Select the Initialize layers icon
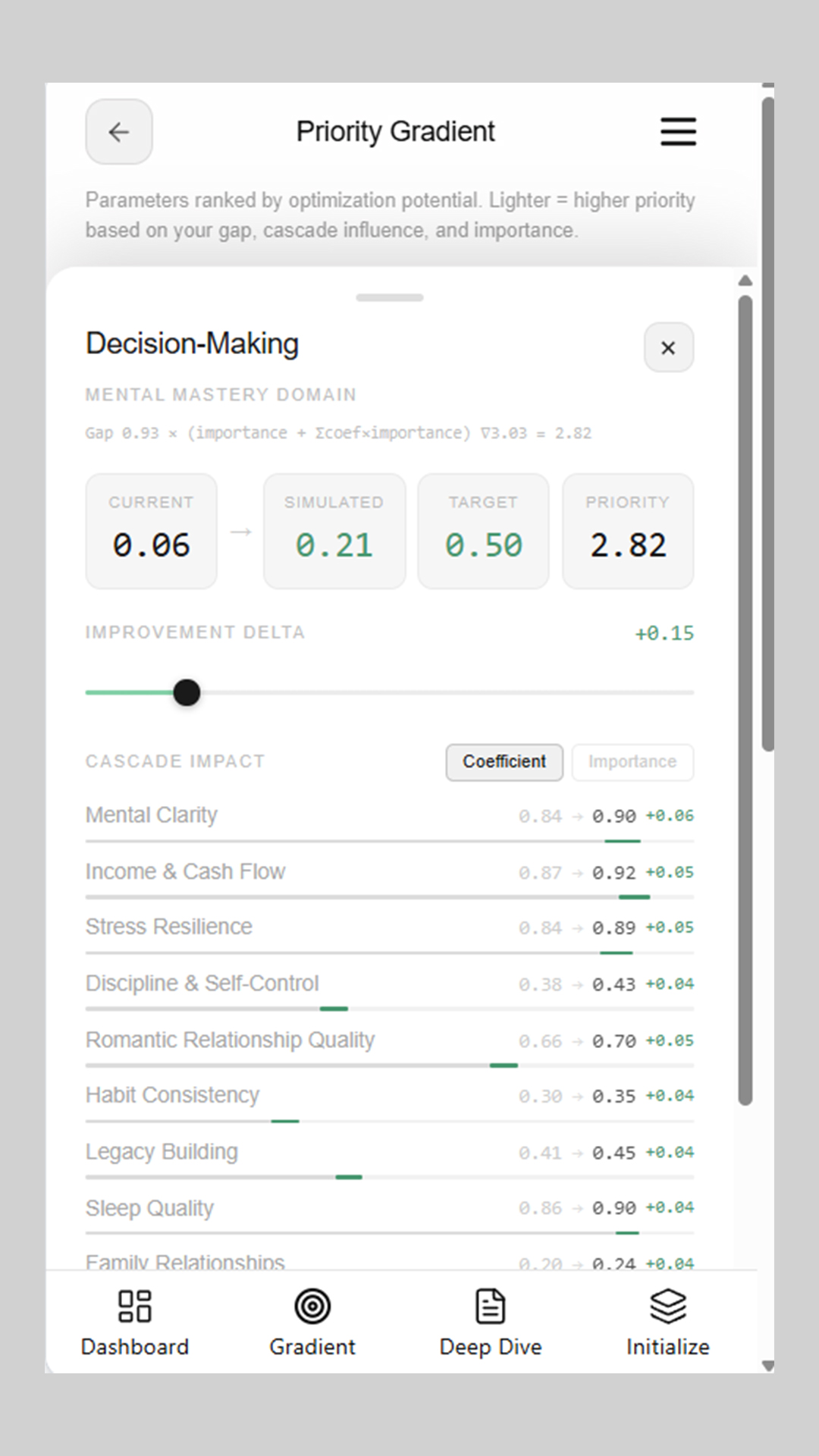This screenshot has height=1456, width=819. [667, 1306]
